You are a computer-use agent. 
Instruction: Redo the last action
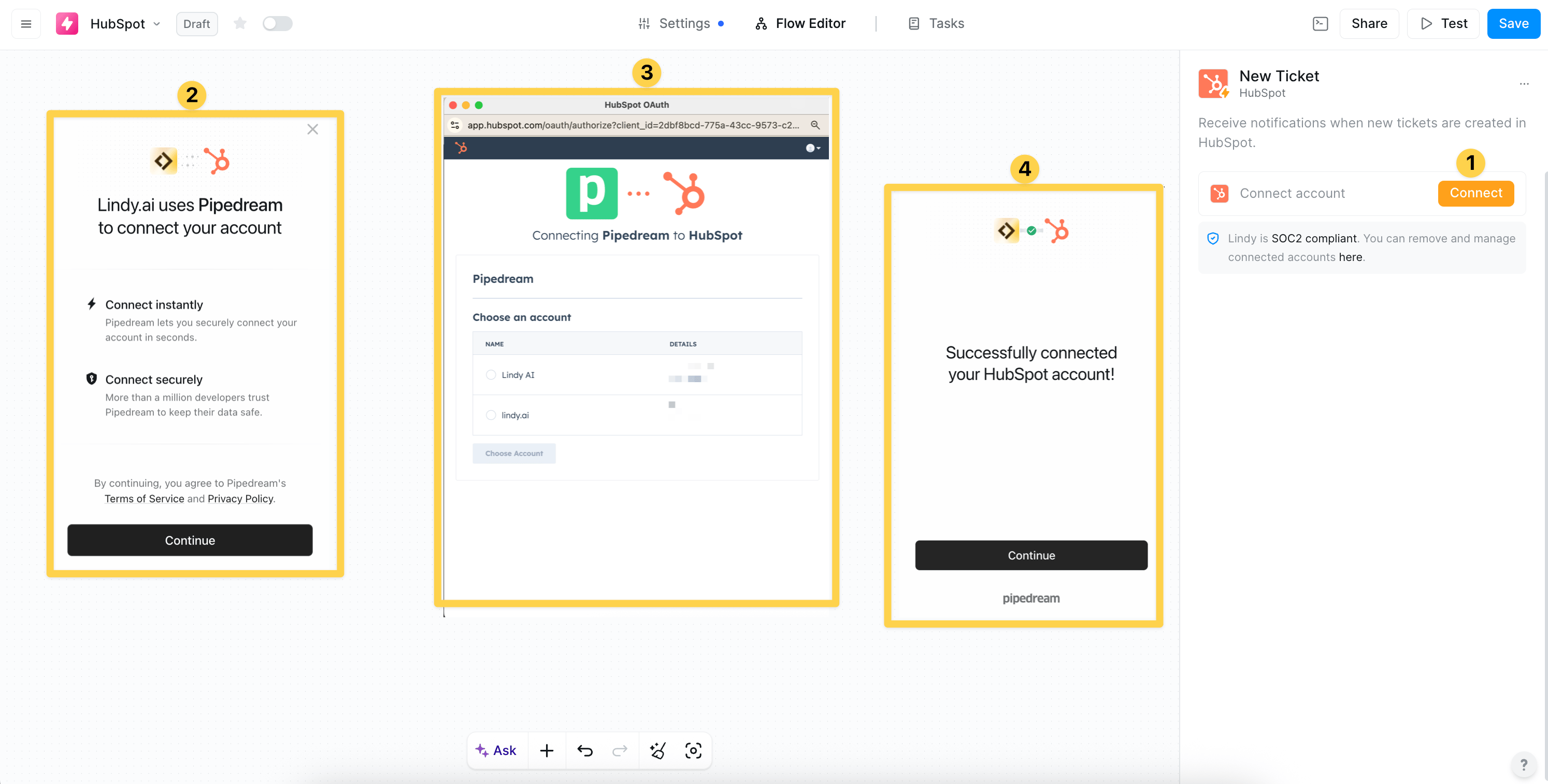coord(620,750)
